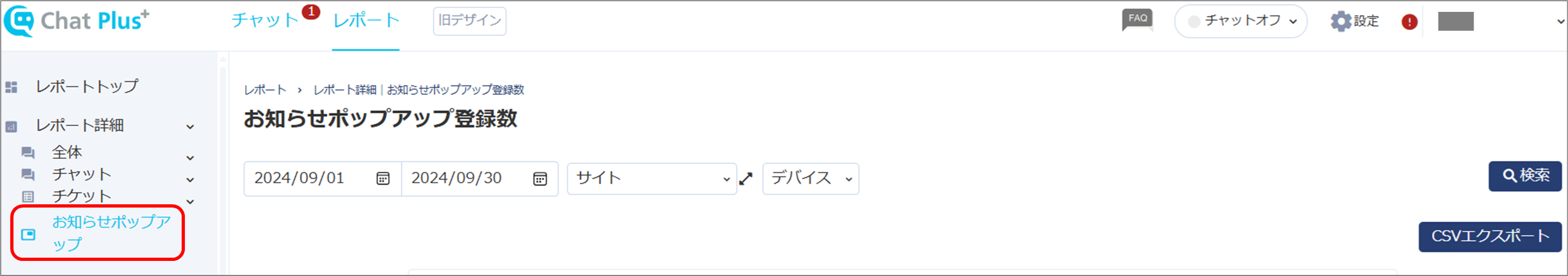Click the red alert exclamation icon

point(1409,22)
